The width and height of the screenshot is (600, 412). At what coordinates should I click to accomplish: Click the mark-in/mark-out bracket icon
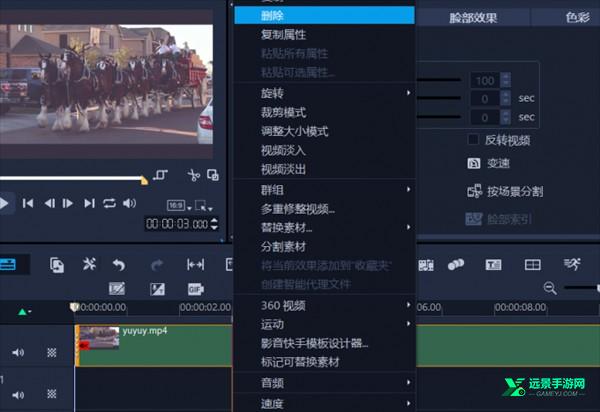[x=160, y=175]
